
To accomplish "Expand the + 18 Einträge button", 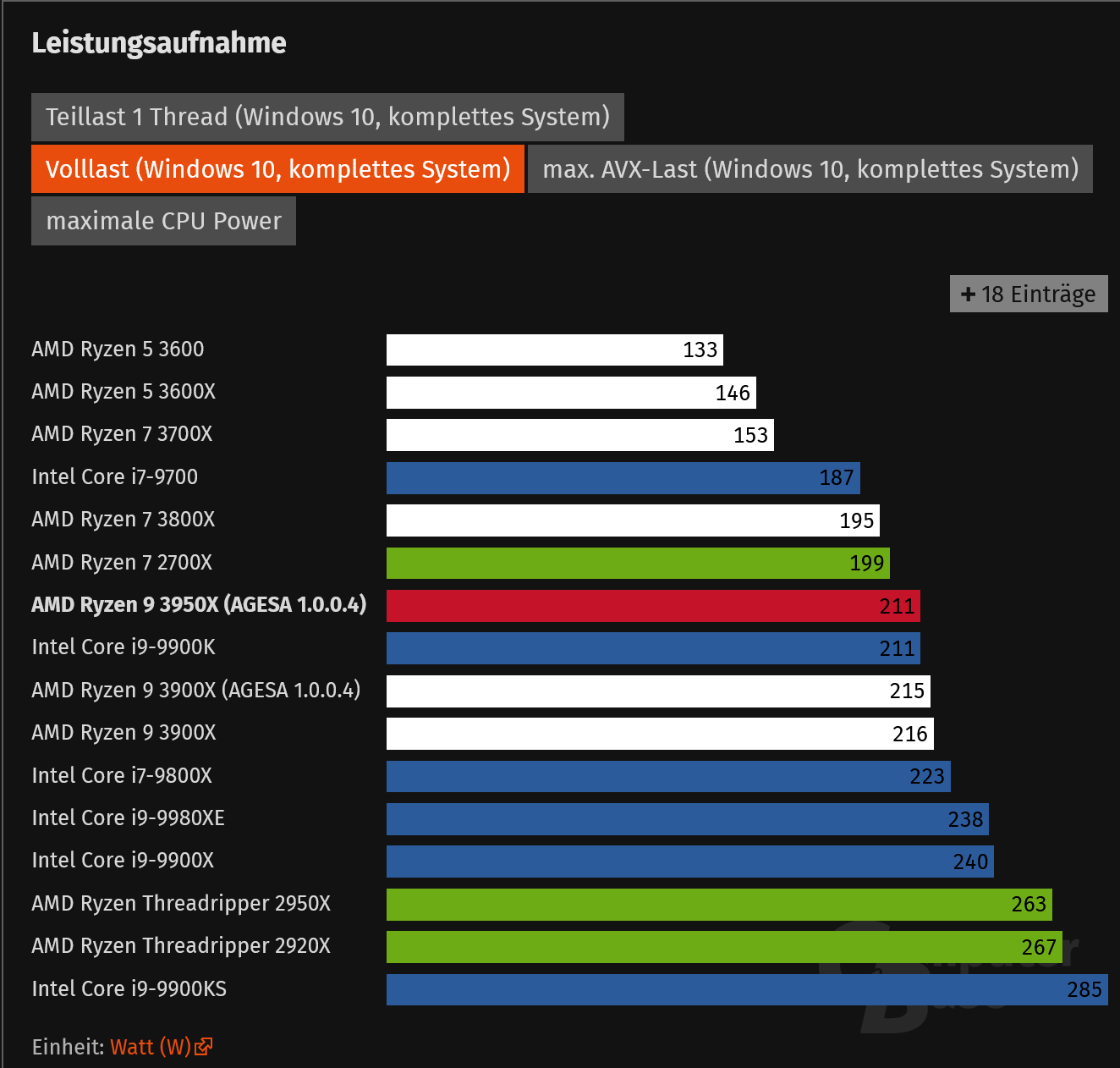I will point(1029,294).
